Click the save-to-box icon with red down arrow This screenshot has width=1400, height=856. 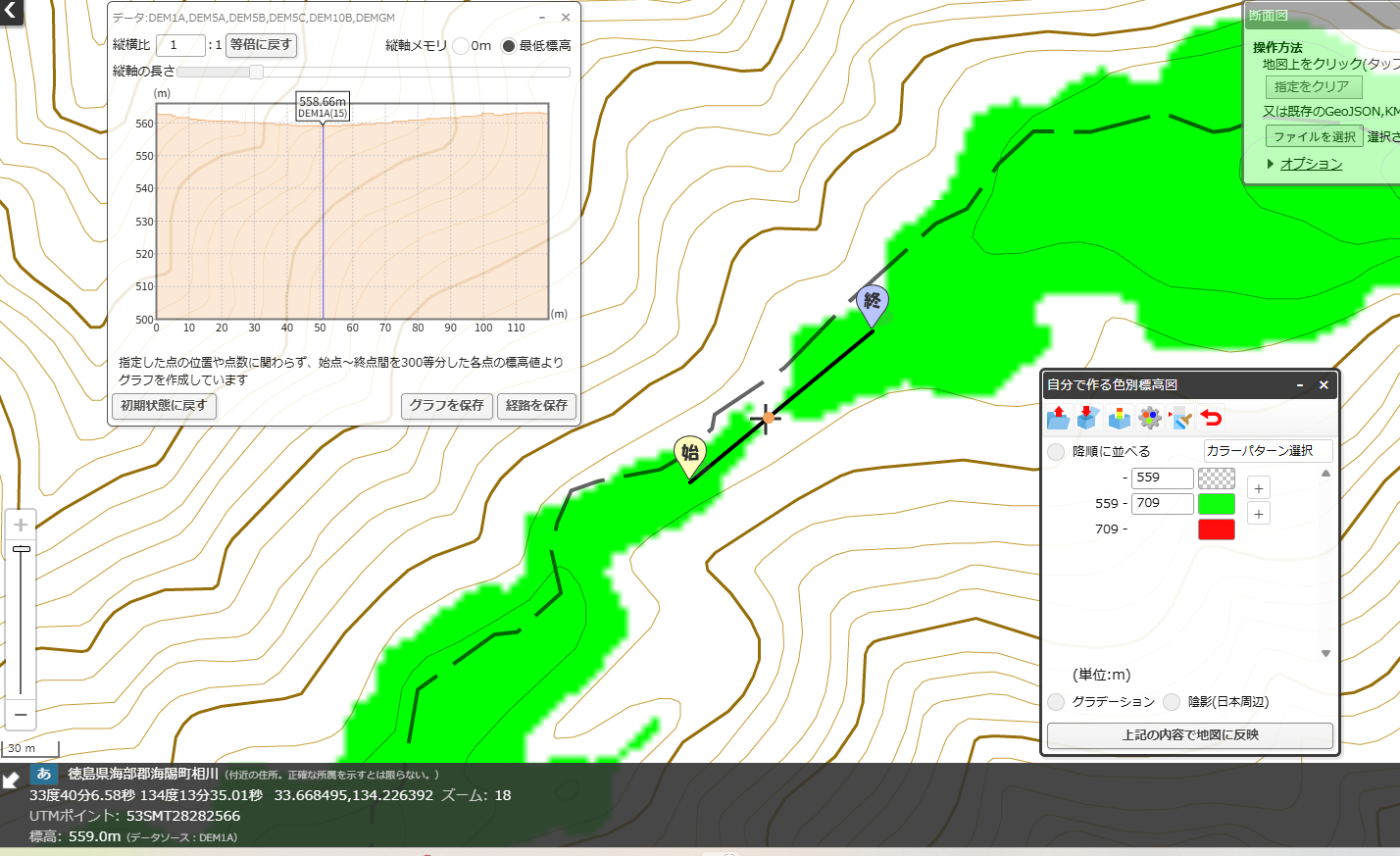(x=1087, y=419)
